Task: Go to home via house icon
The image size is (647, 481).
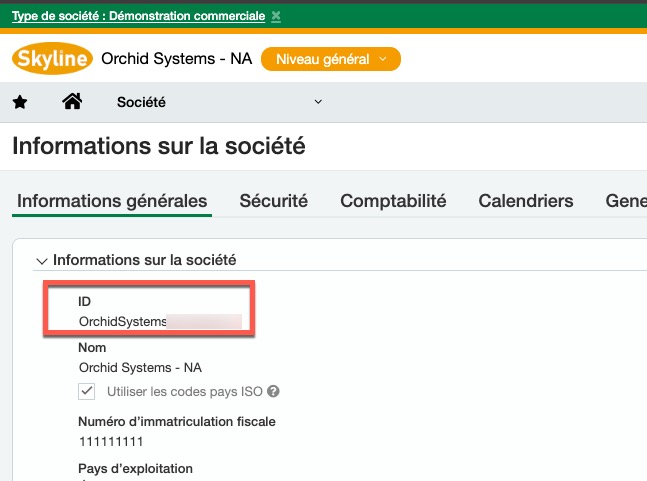Action: (x=72, y=102)
